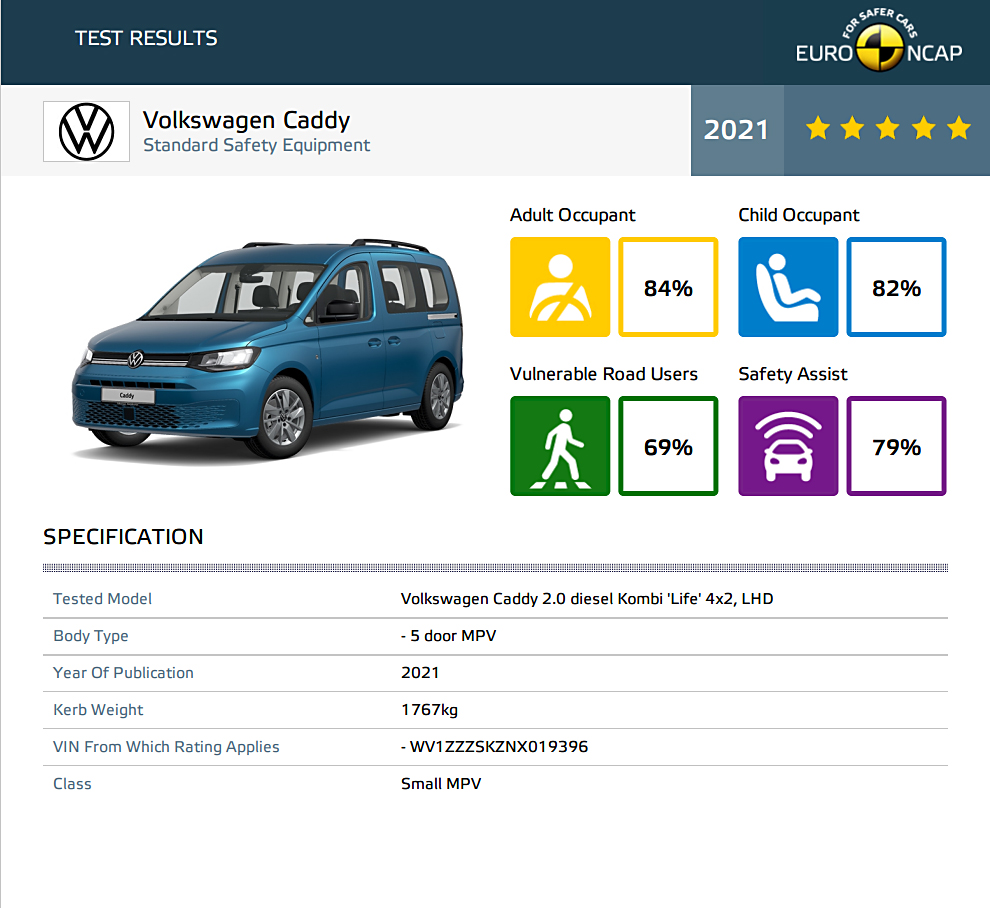The width and height of the screenshot is (990, 908).
Task: Click the Kerb Weight row label
Action: point(98,710)
